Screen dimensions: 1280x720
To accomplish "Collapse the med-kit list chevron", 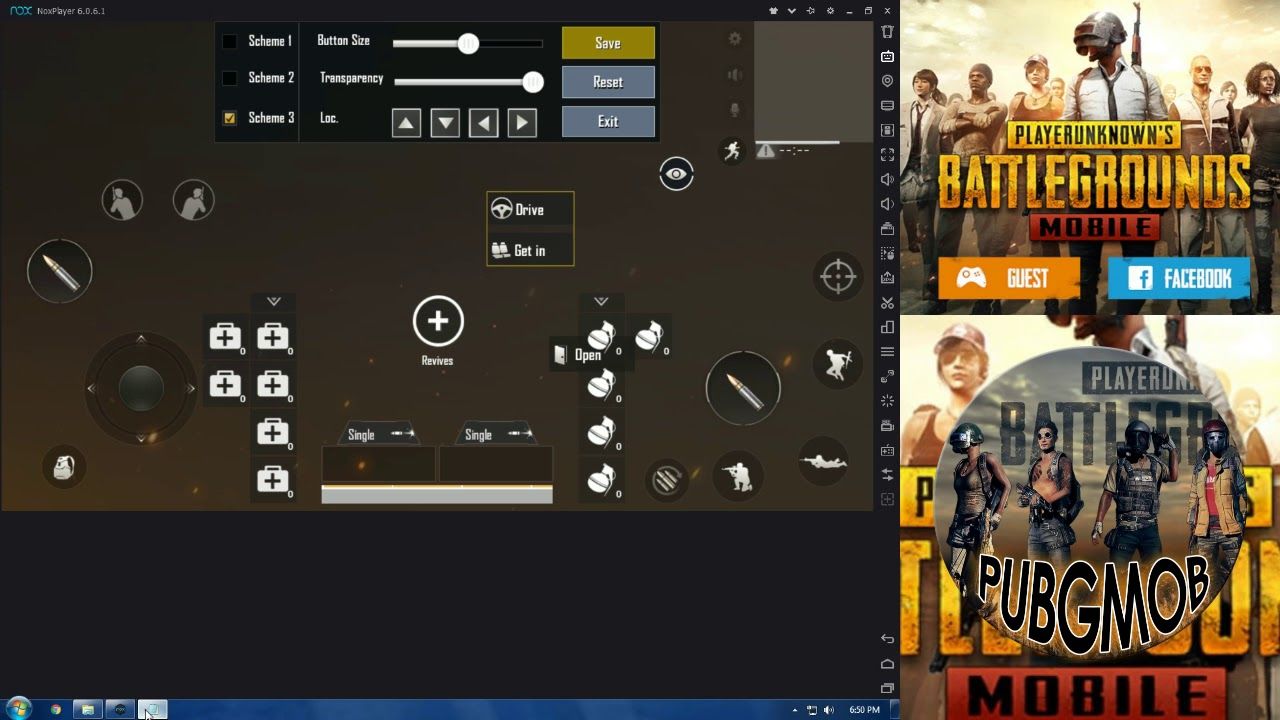I will pyautogui.click(x=274, y=301).
